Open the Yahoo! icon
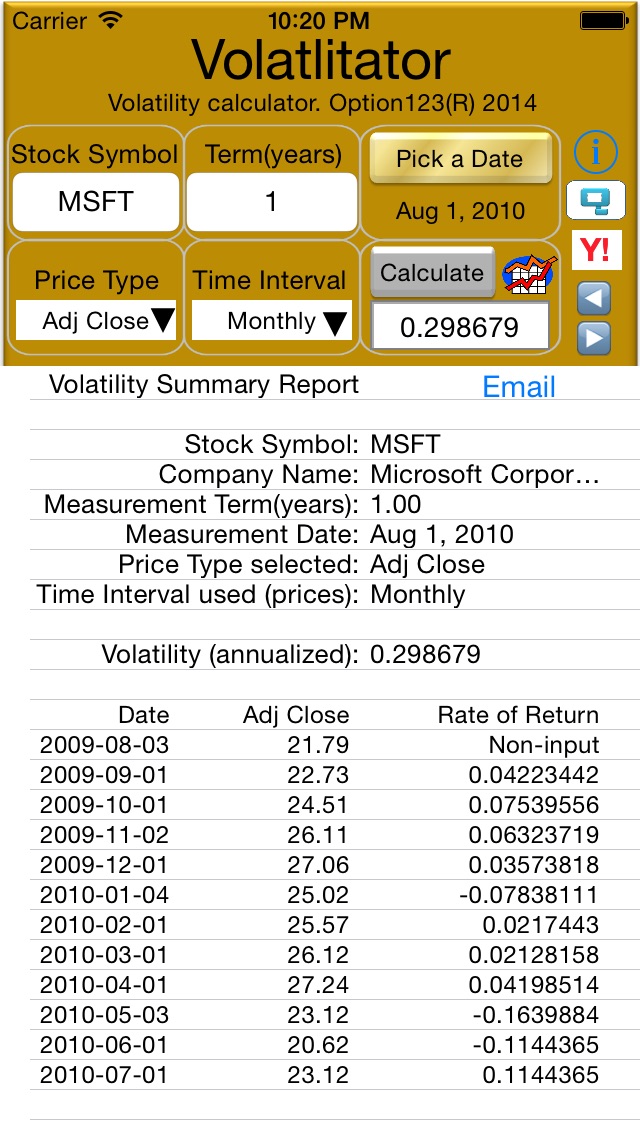 596,249
